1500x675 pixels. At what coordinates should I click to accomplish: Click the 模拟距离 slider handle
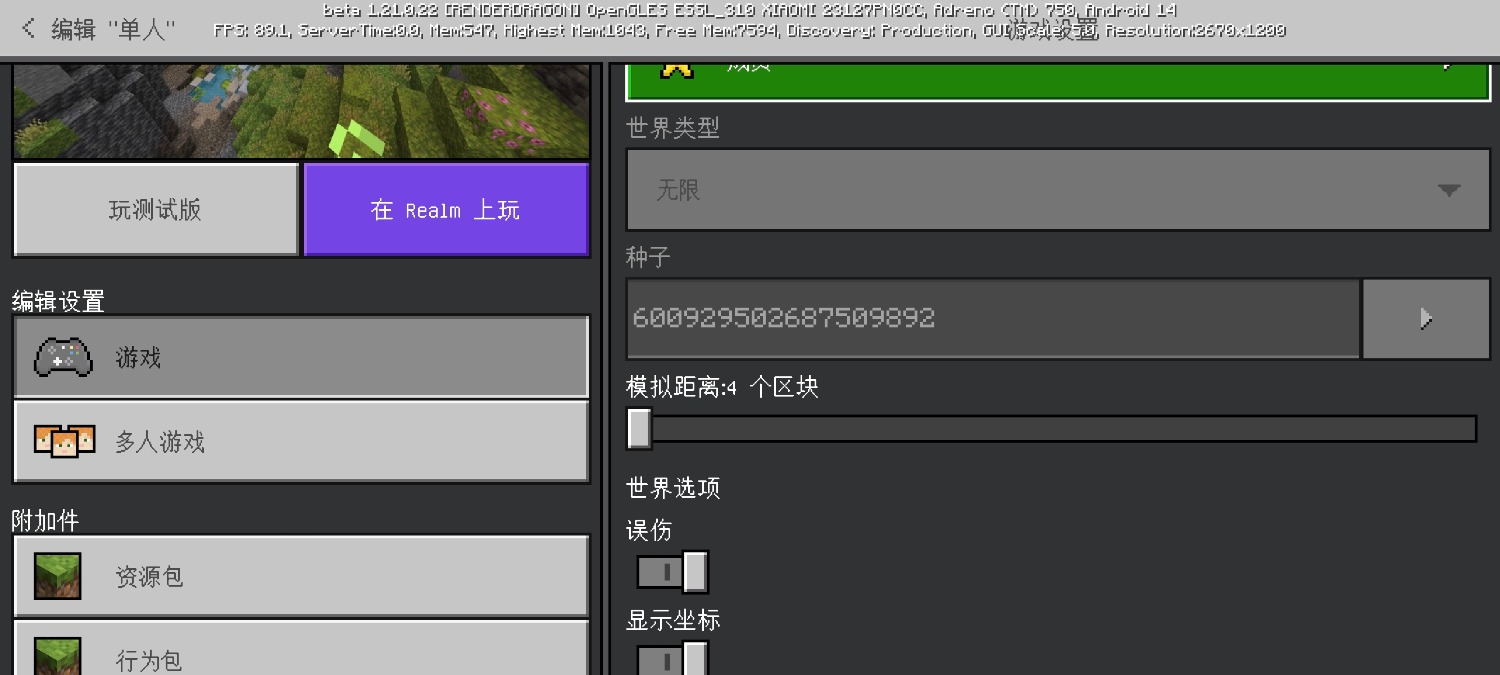click(639, 428)
